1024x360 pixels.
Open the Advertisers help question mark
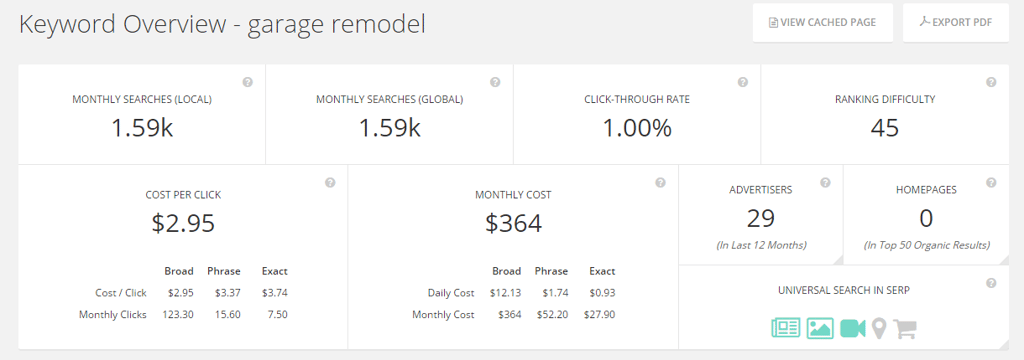pyautogui.click(x=825, y=183)
